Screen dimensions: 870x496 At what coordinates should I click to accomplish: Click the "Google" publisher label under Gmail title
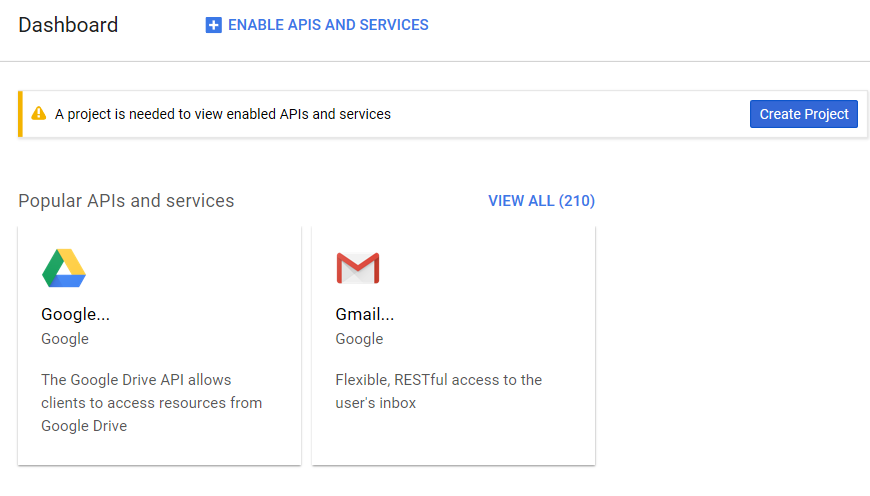tap(359, 339)
